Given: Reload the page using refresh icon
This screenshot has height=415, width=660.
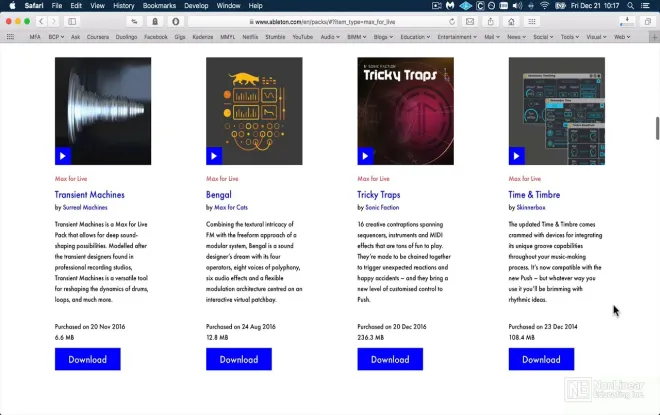Looking at the screenshot, I should [452, 22].
